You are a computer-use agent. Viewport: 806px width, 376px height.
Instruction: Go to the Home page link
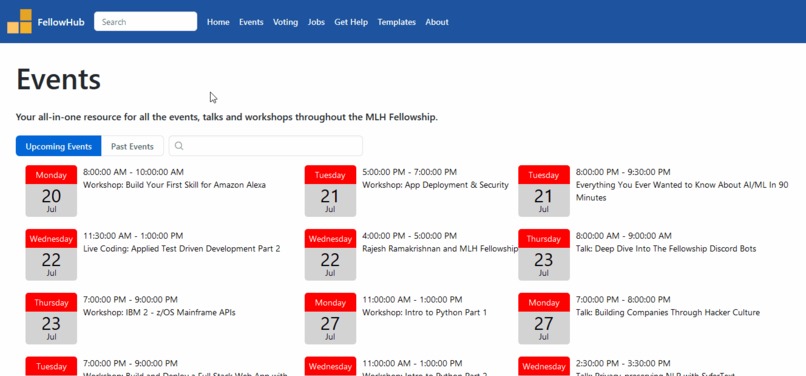[218, 22]
